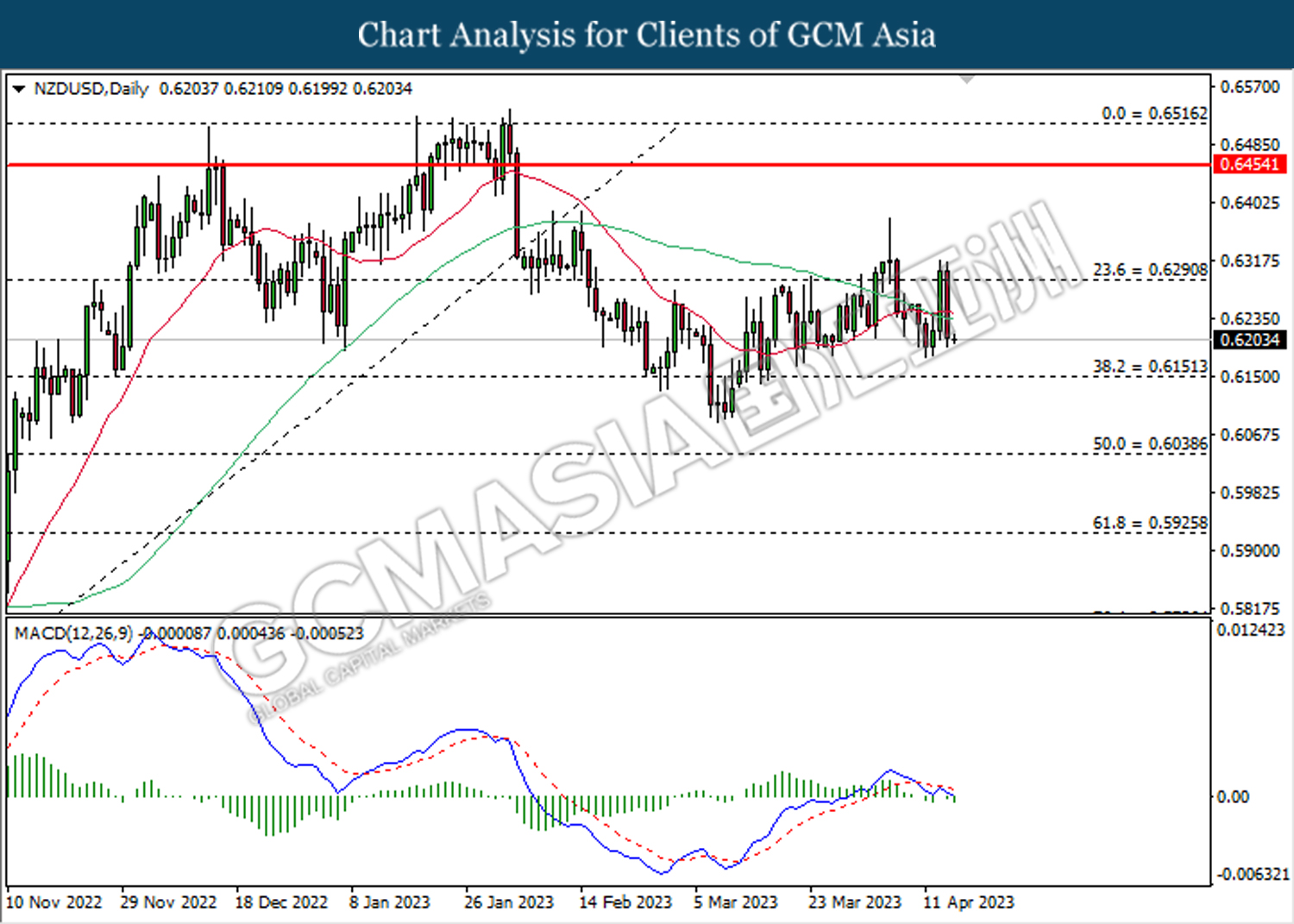The width and height of the screenshot is (1294, 924).
Task: Click the MACD scale value -0.006321
Action: (x=1253, y=874)
